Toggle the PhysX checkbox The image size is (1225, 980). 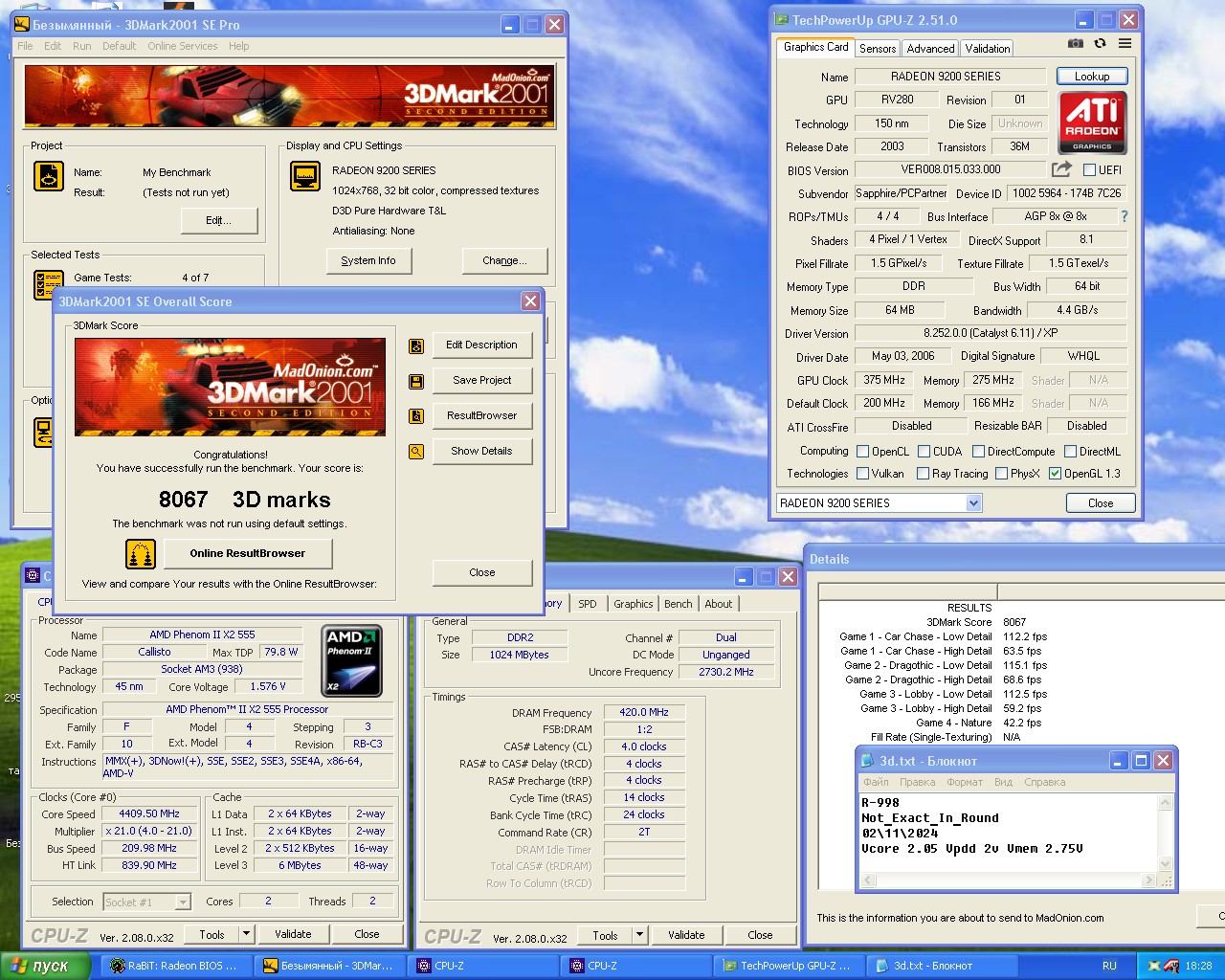[x=1001, y=474]
